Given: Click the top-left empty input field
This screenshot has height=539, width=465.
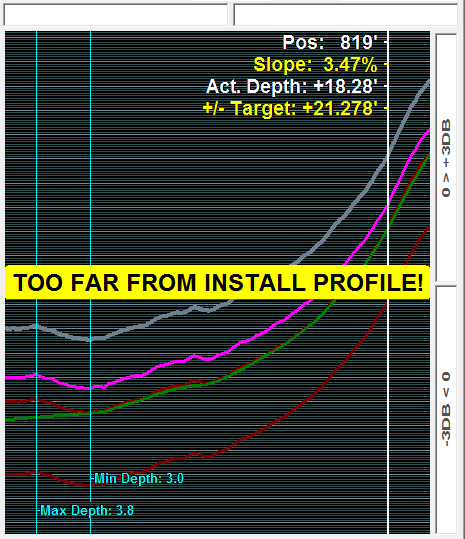Looking at the screenshot, I should [115, 15].
